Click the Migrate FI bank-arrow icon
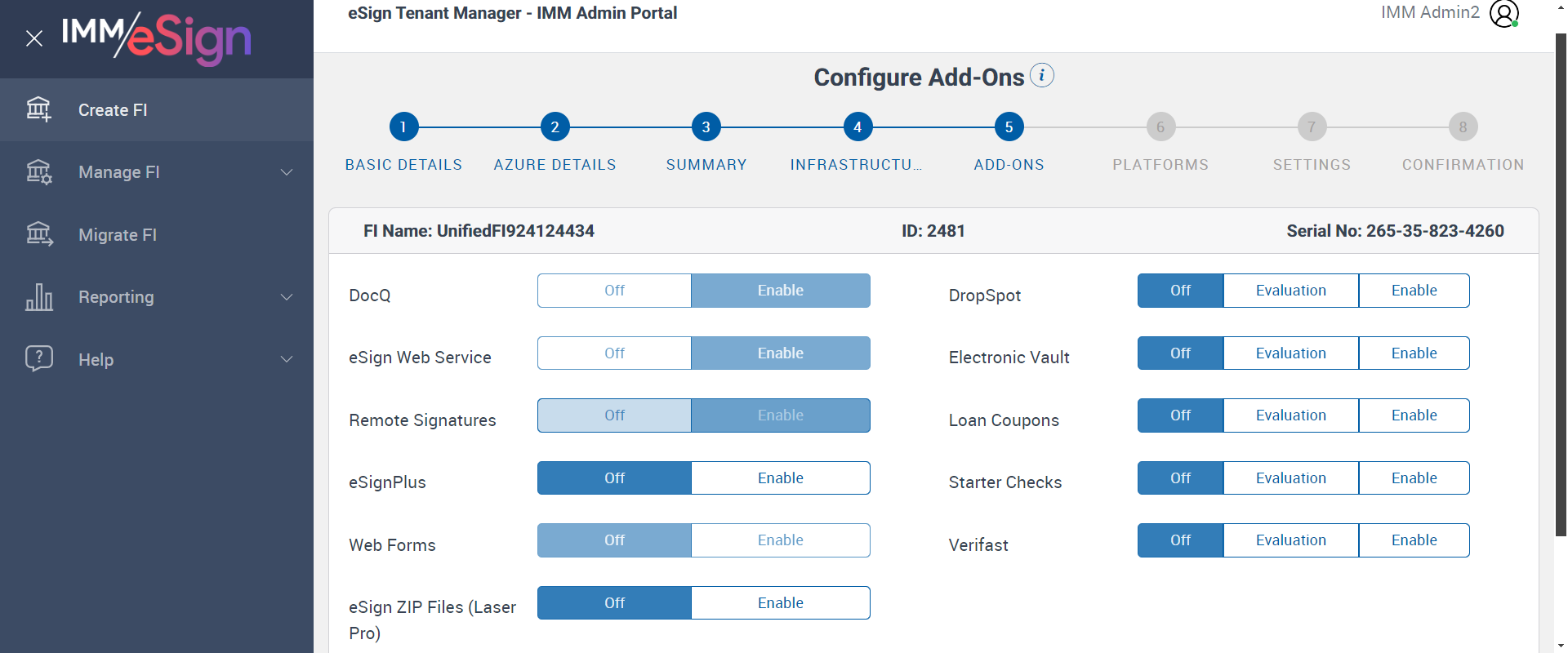 [x=38, y=234]
